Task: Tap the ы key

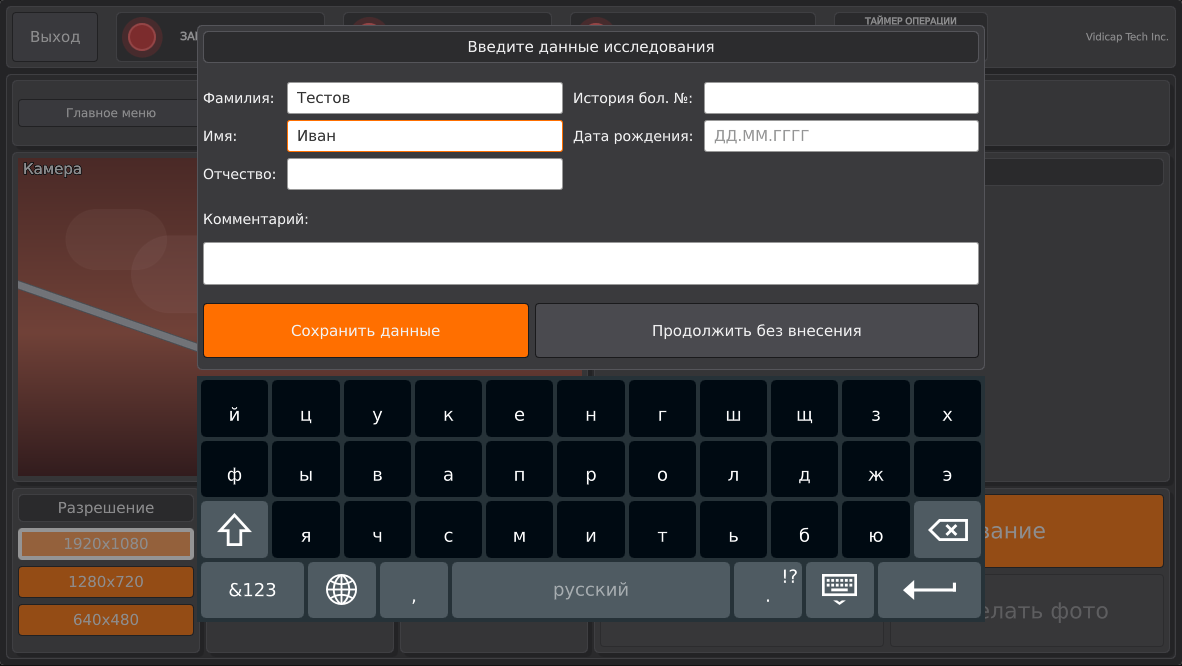Action: pos(305,469)
